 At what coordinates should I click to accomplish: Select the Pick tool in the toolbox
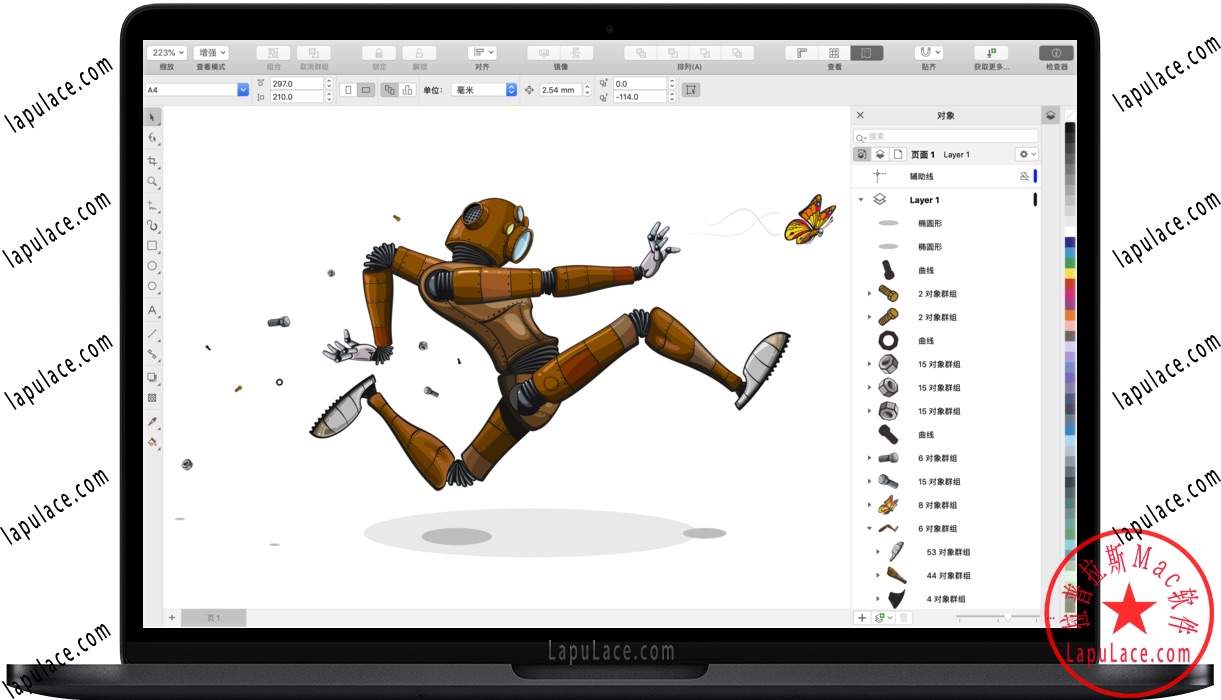point(151,116)
